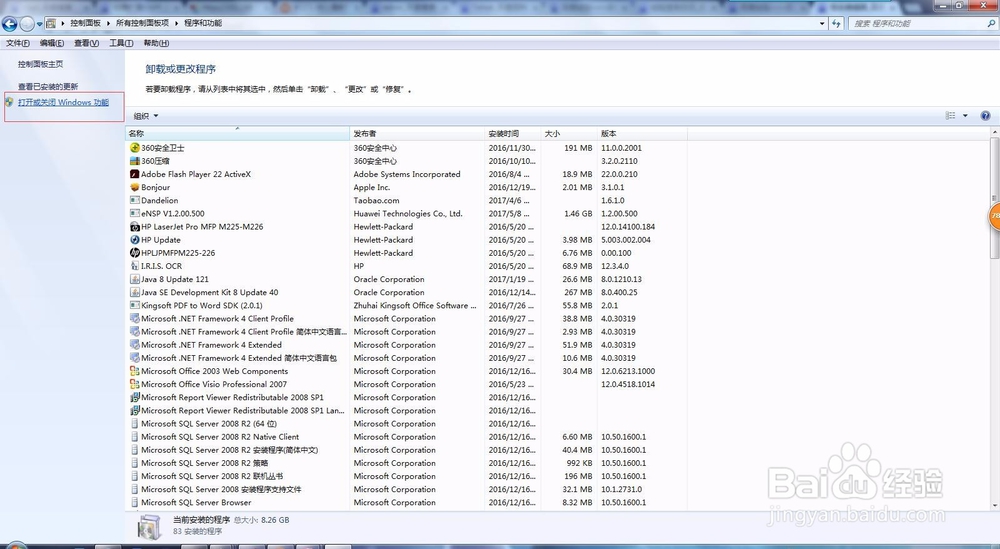Select the I.R.I.S. OCR icon

135,266
